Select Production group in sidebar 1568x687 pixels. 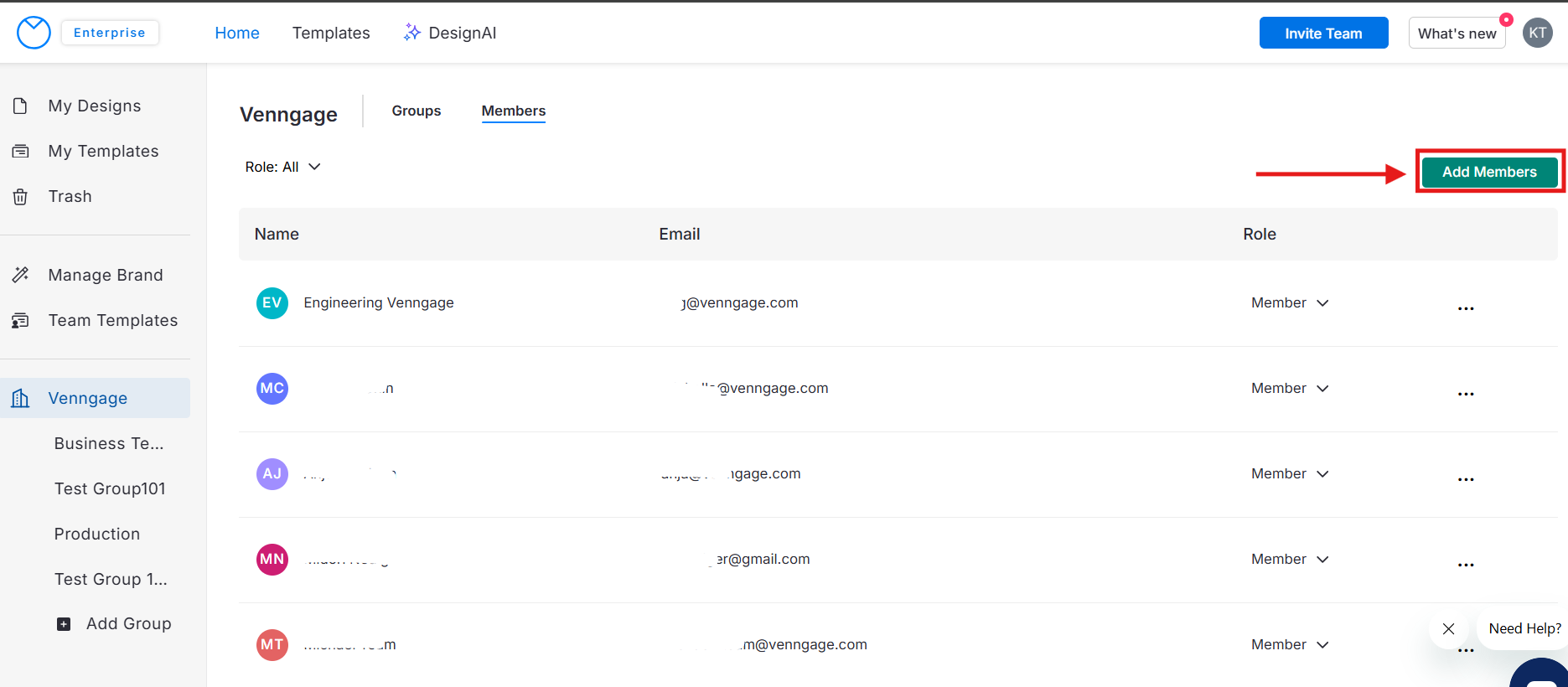tap(97, 534)
